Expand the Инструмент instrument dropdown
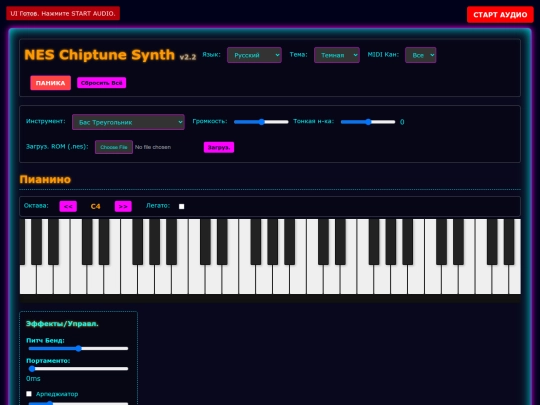 pos(128,122)
